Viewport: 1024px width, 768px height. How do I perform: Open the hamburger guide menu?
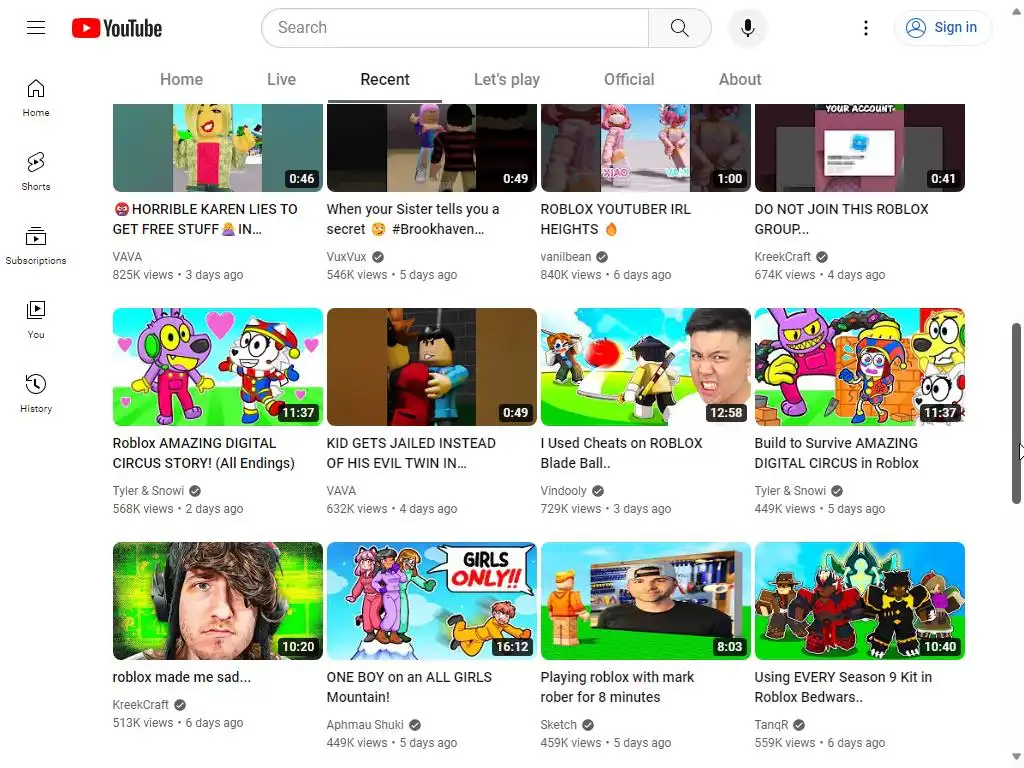click(x=36, y=27)
